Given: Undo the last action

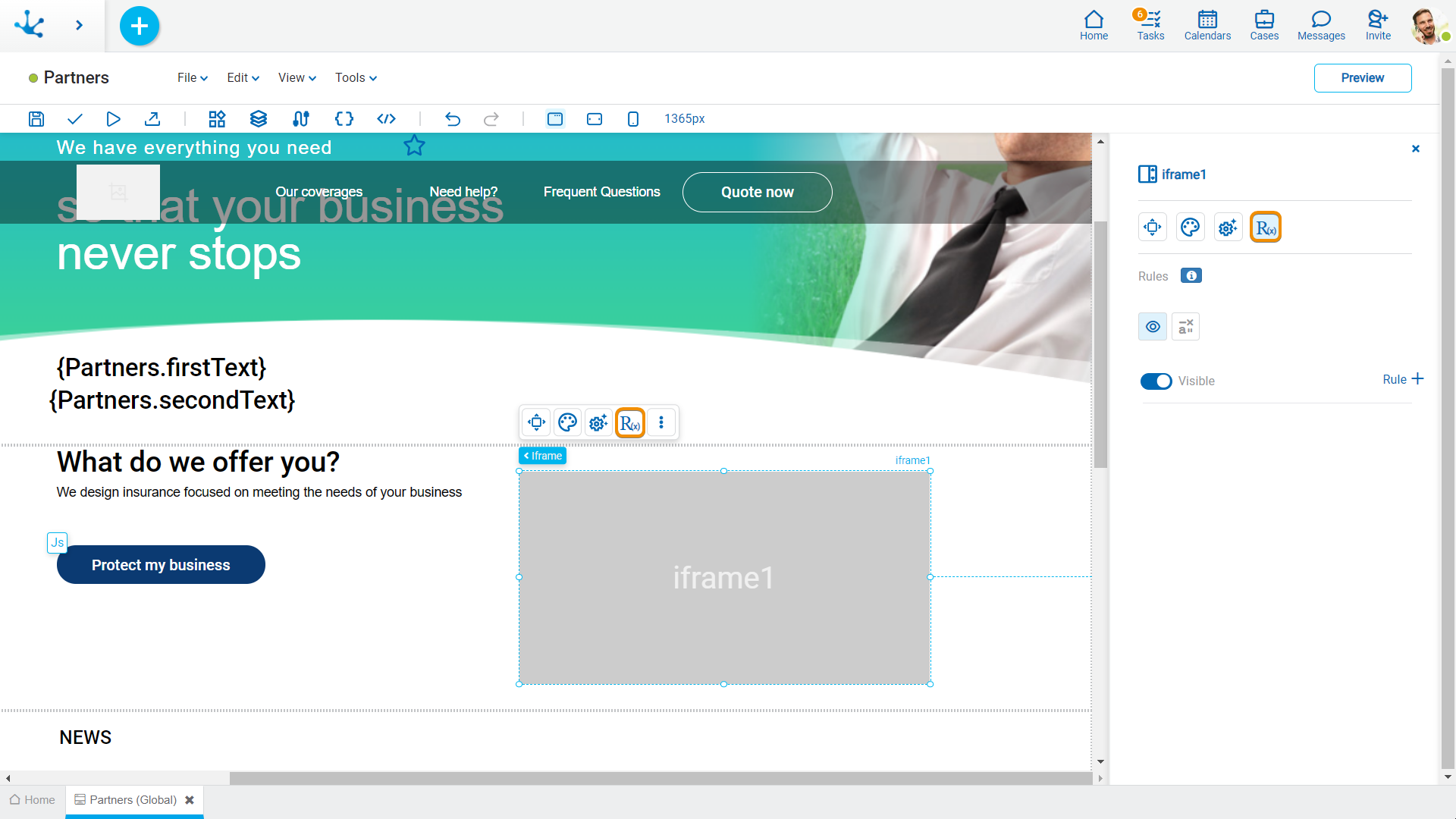Looking at the screenshot, I should 453,118.
